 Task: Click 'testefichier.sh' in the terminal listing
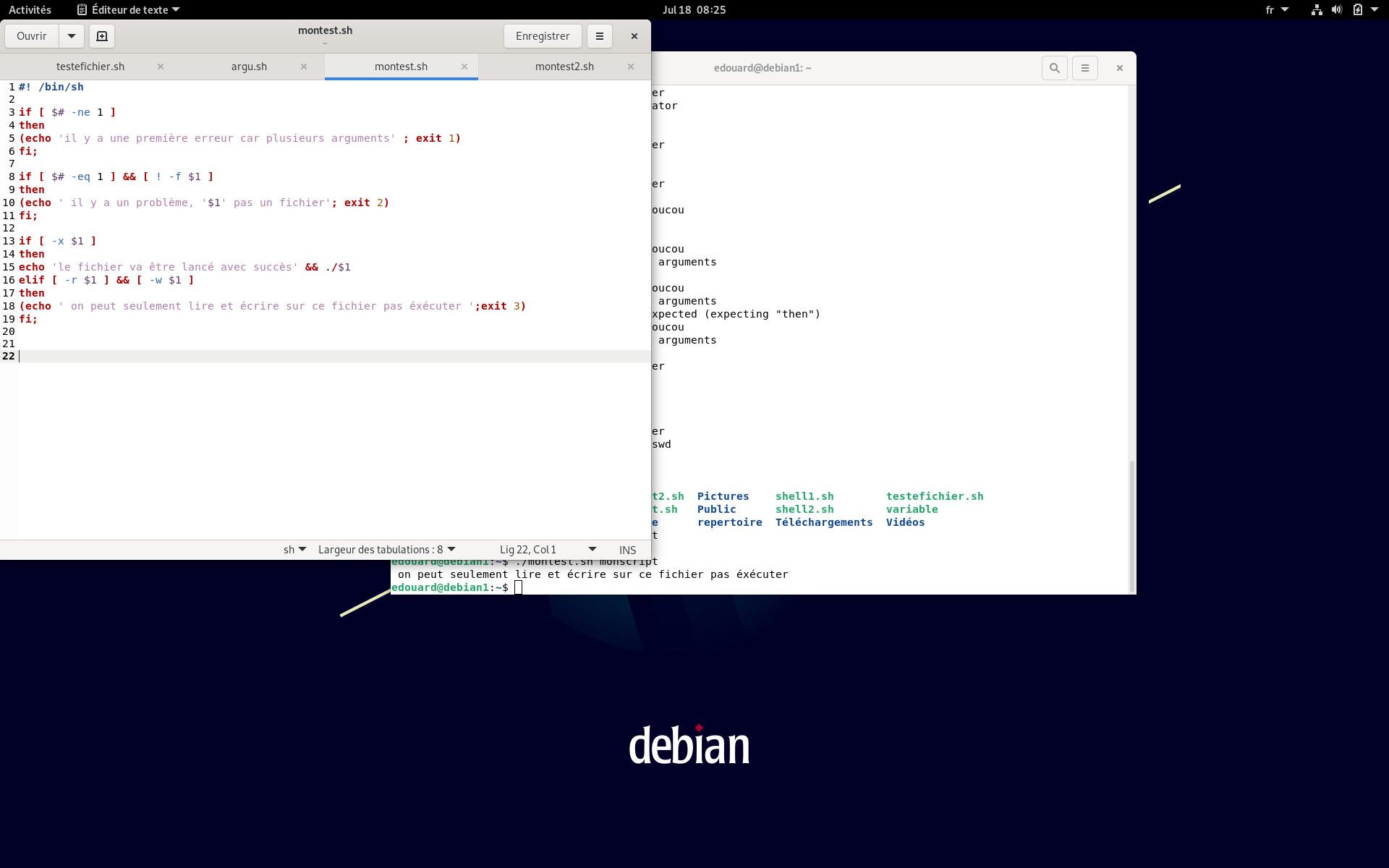click(x=935, y=496)
